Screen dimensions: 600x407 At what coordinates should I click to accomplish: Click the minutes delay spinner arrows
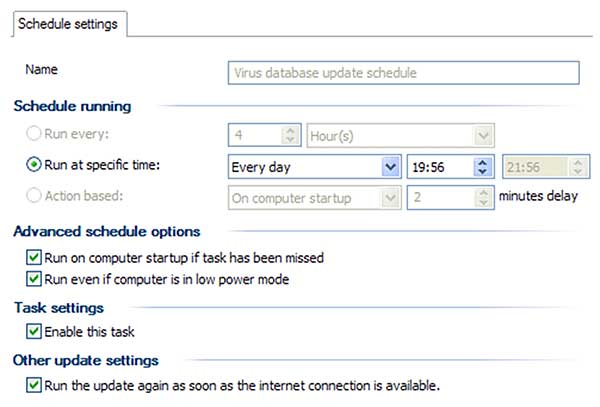click(x=483, y=197)
